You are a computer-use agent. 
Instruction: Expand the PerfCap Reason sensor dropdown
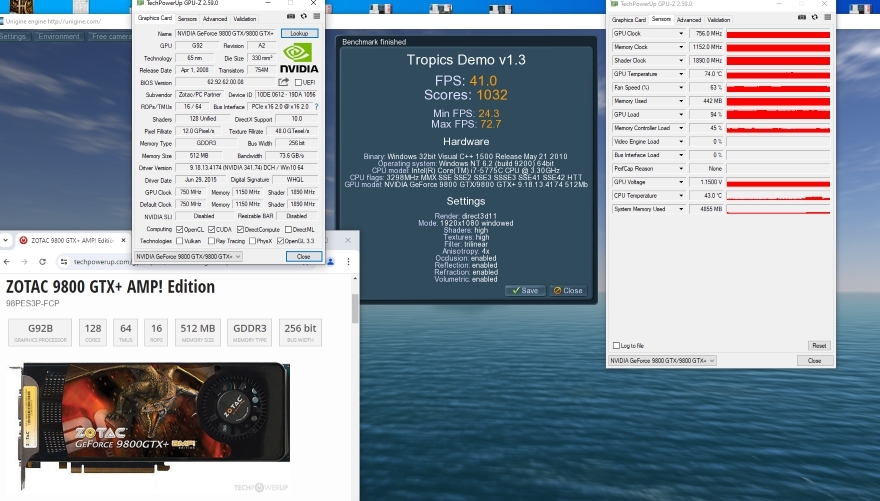pos(681,168)
